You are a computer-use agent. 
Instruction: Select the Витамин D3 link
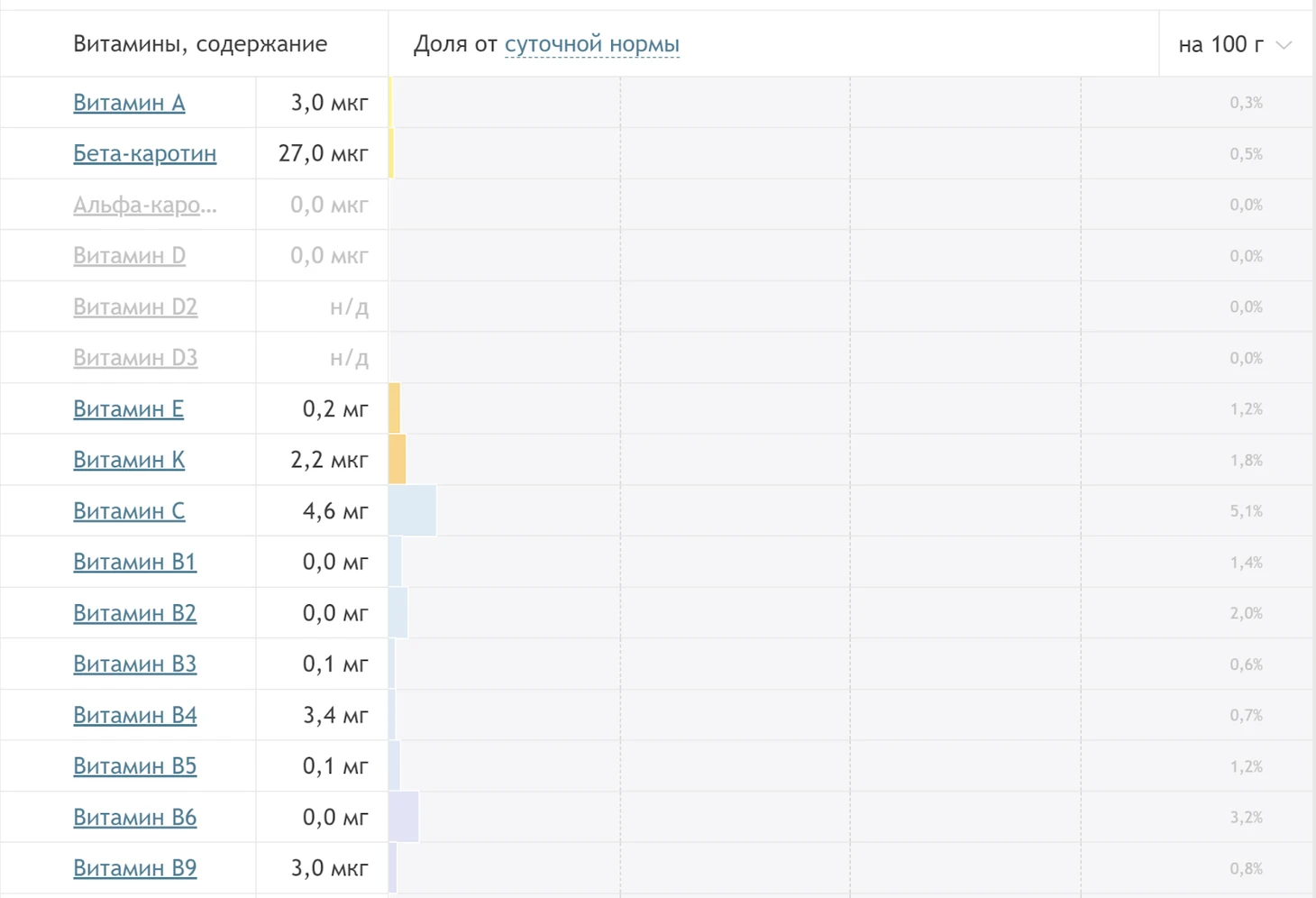134,358
